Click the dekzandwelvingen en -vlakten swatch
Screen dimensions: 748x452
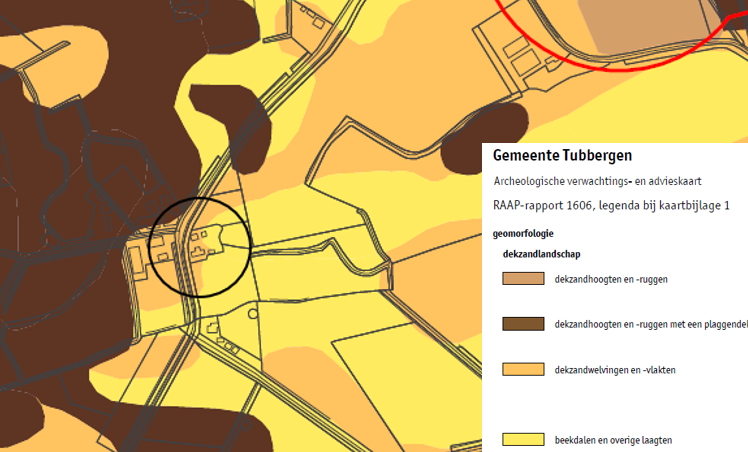pos(523,370)
